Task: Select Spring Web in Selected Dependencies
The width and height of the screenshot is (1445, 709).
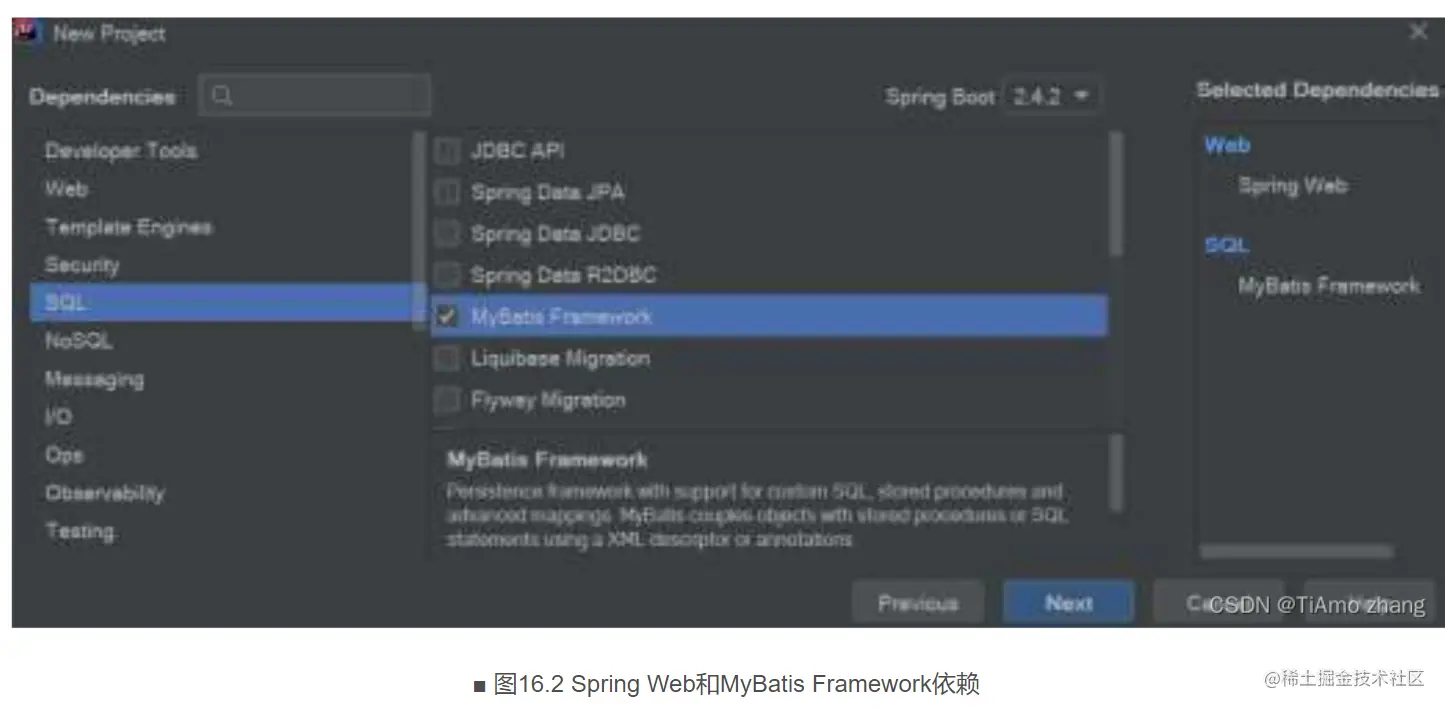Action: (1293, 186)
